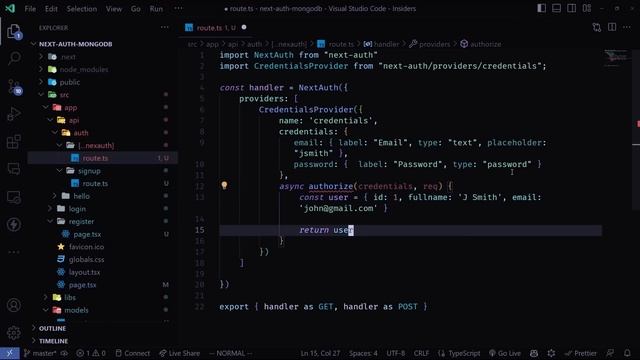Open the Run menu

point(156,9)
